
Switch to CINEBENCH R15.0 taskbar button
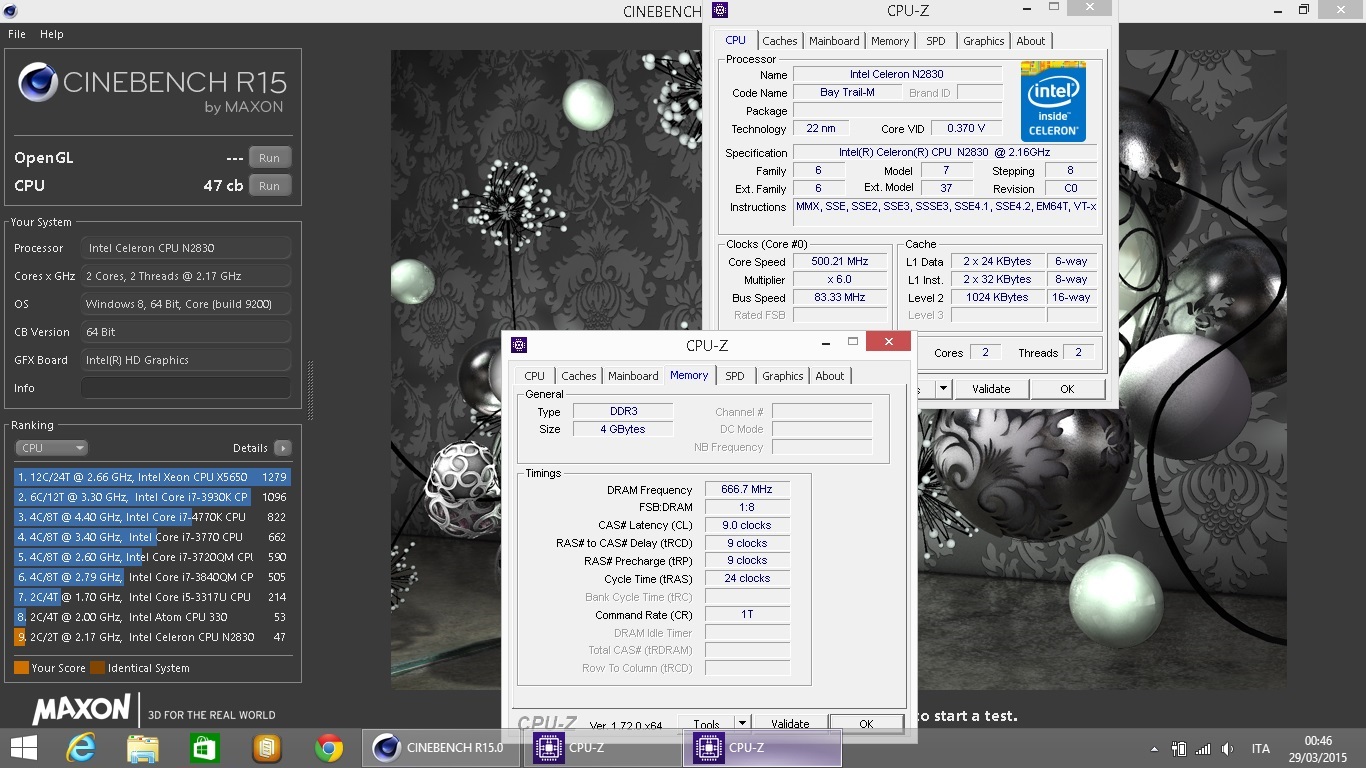[440, 748]
